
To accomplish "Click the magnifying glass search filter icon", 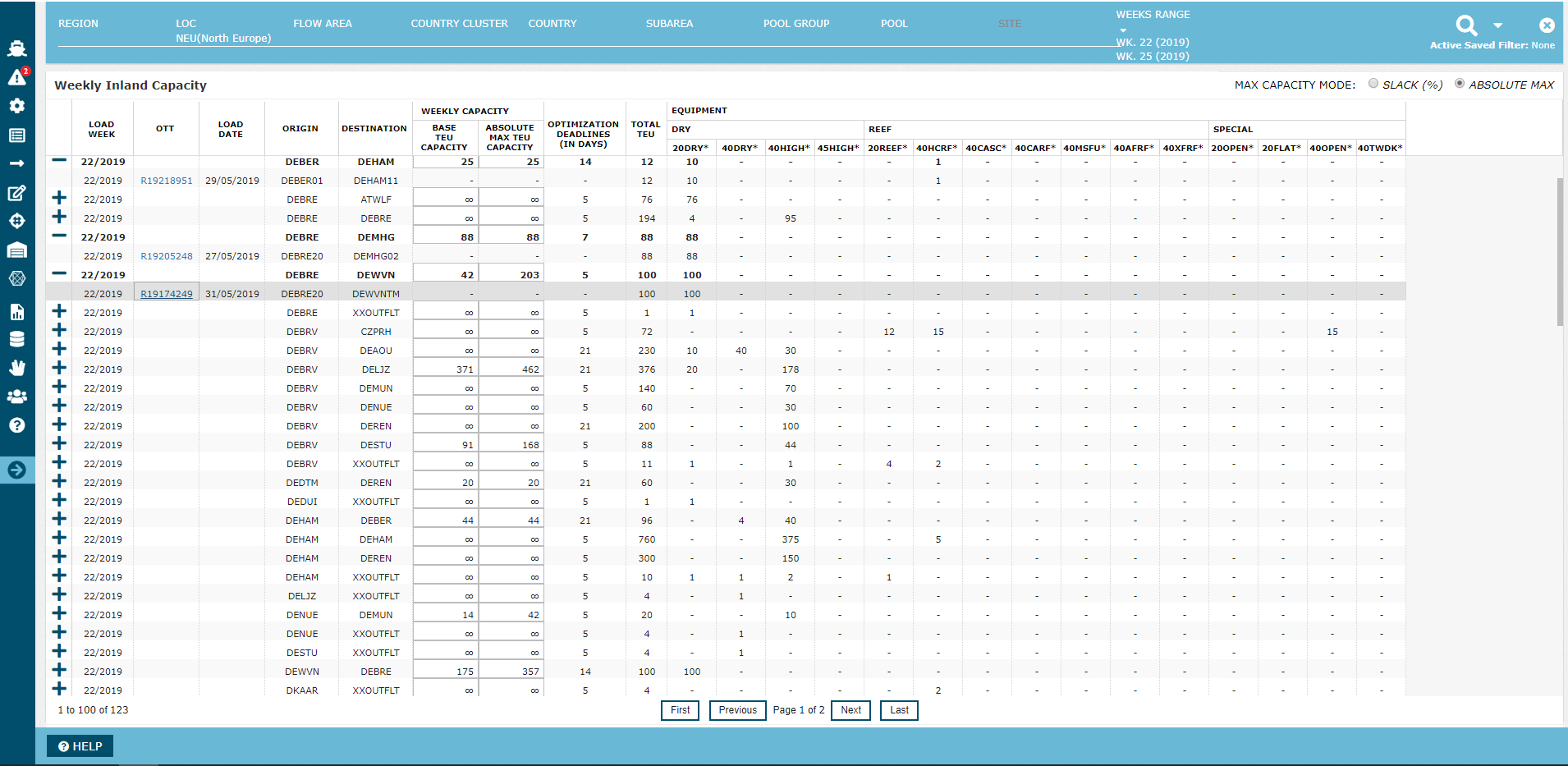I will (1466, 25).
